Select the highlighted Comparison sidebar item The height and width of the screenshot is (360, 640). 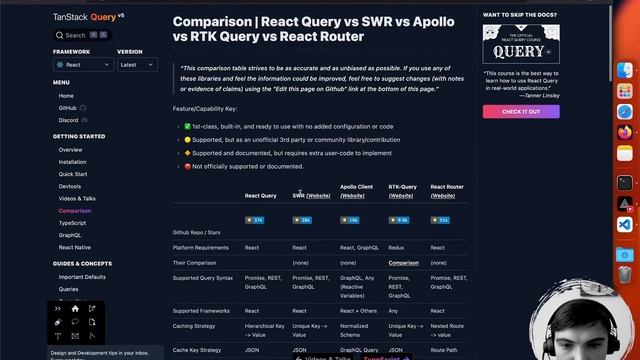click(x=75, y=211)
